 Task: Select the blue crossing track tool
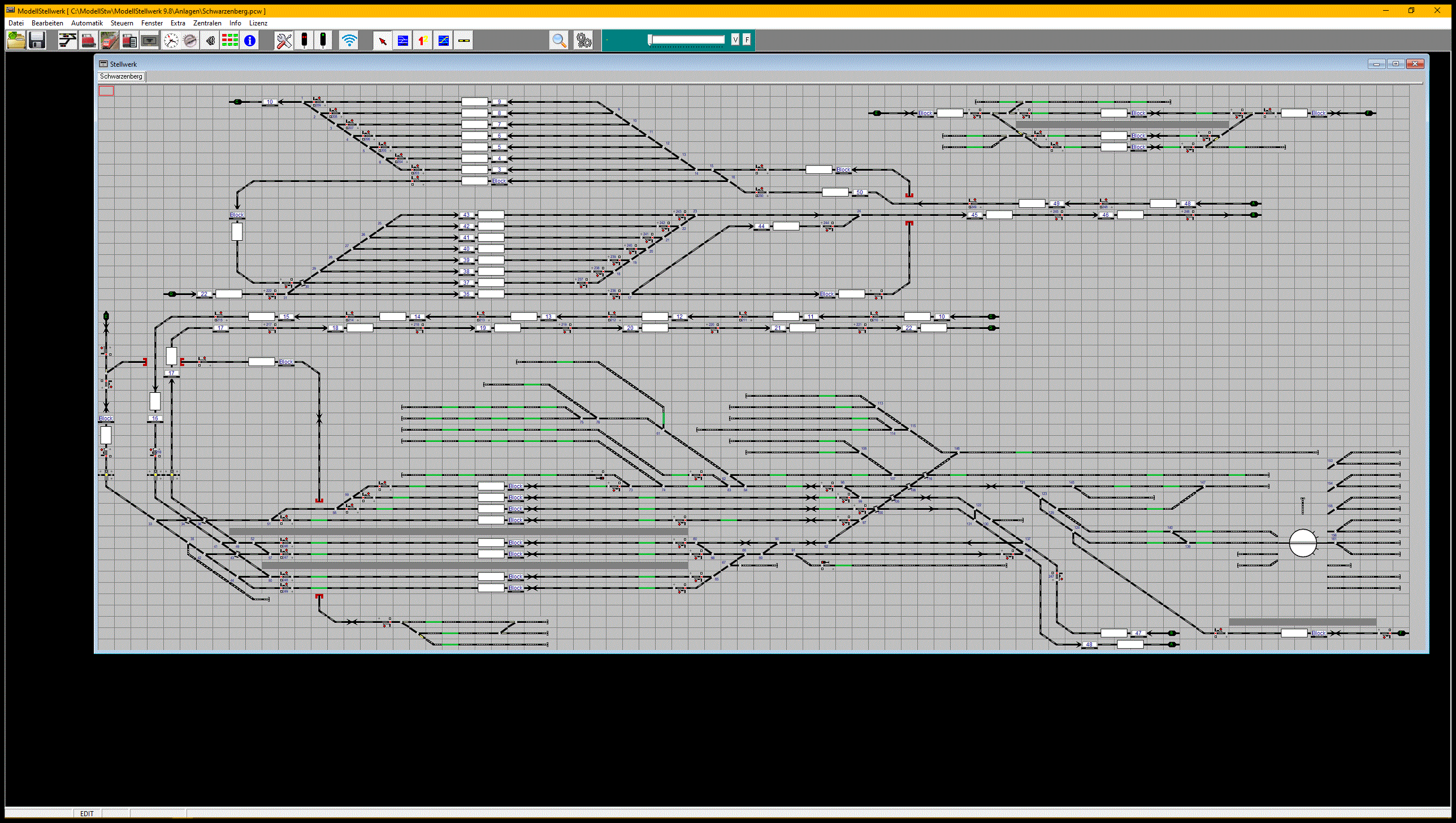(444, 41)
